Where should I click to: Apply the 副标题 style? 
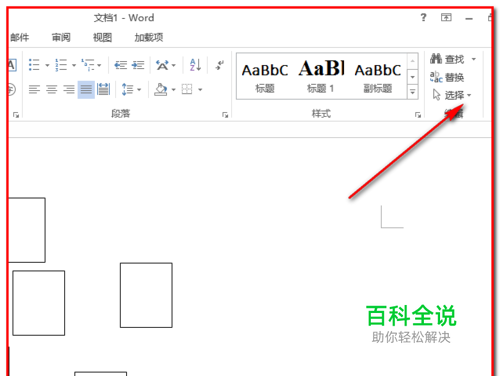(x=378, y=77)
